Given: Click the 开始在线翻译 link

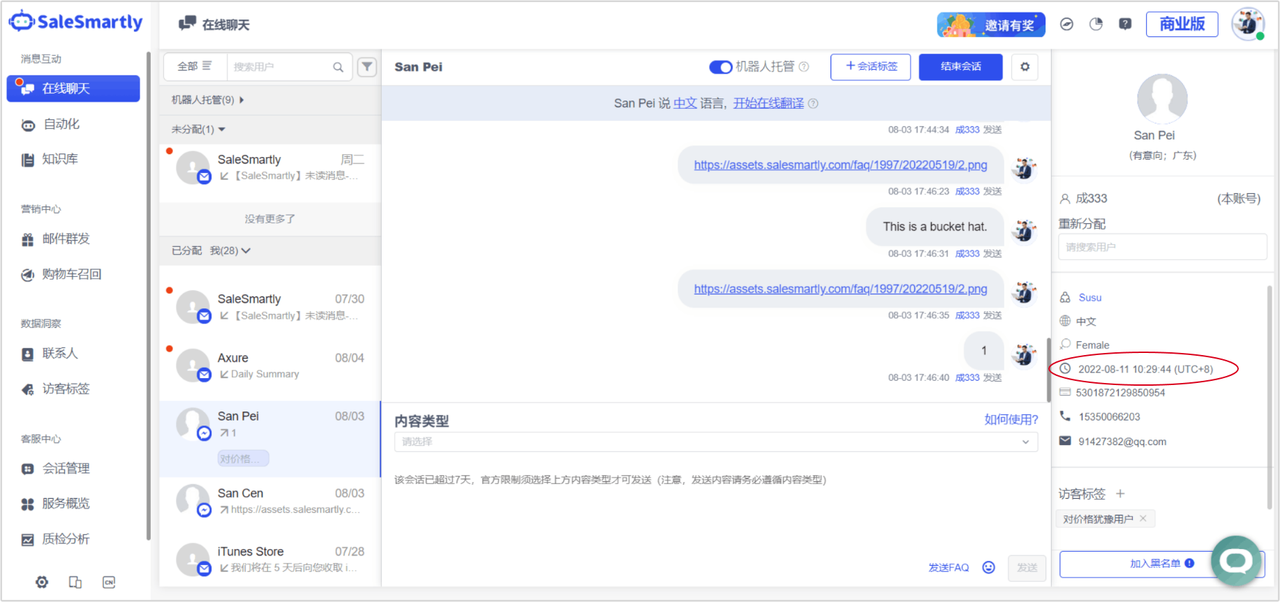Looking at the screenshot, I should (x=768, y=103).
